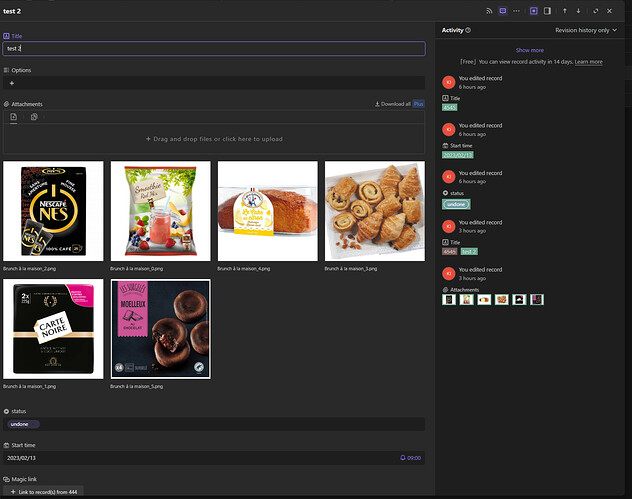Click the struck 4545 old title tag
The width and height of the screenshot is (632, 499).
(x=449, y=252)
